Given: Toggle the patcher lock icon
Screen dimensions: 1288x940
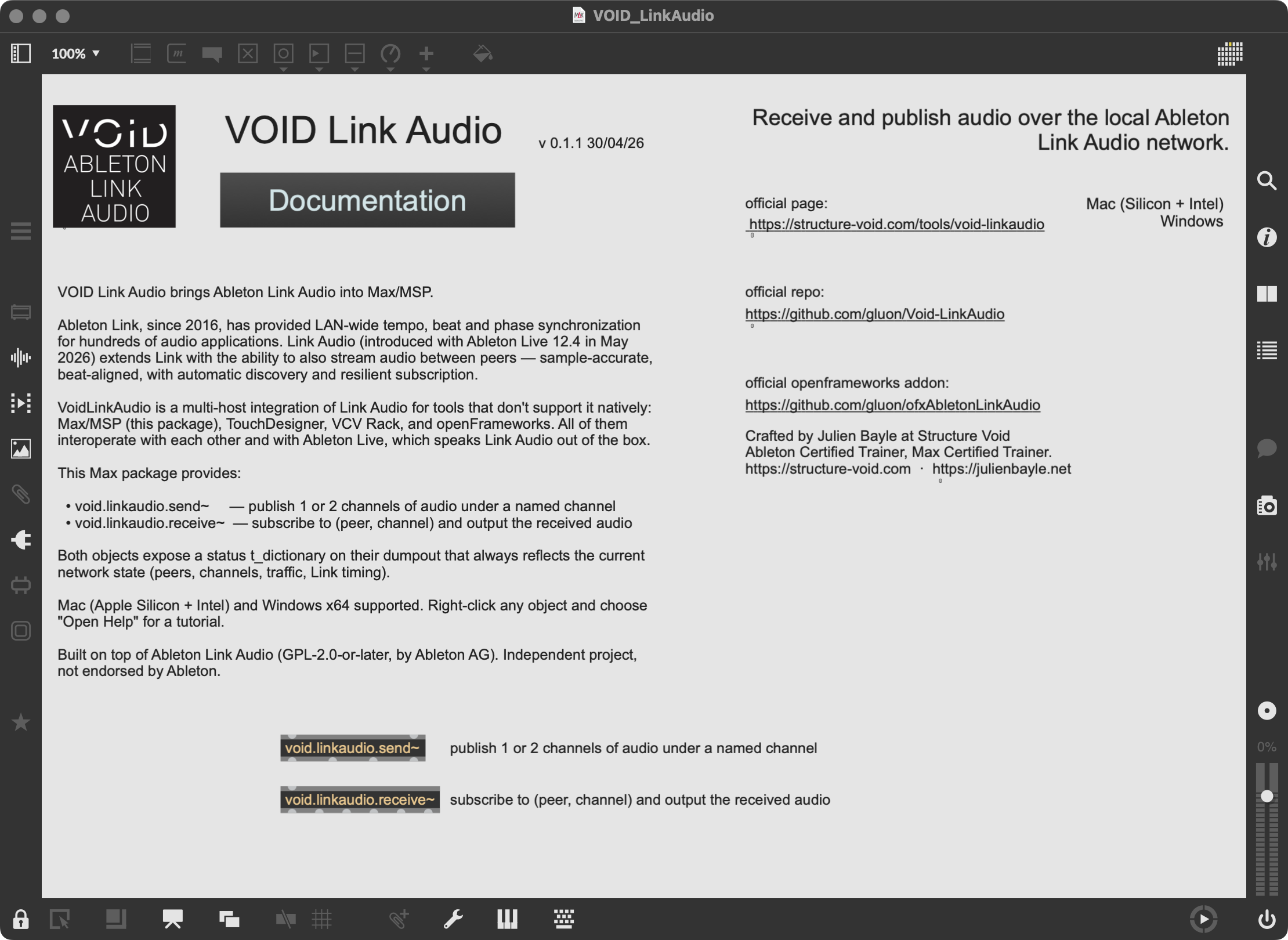Looking at the screenshot, I should tap(21, 919).
